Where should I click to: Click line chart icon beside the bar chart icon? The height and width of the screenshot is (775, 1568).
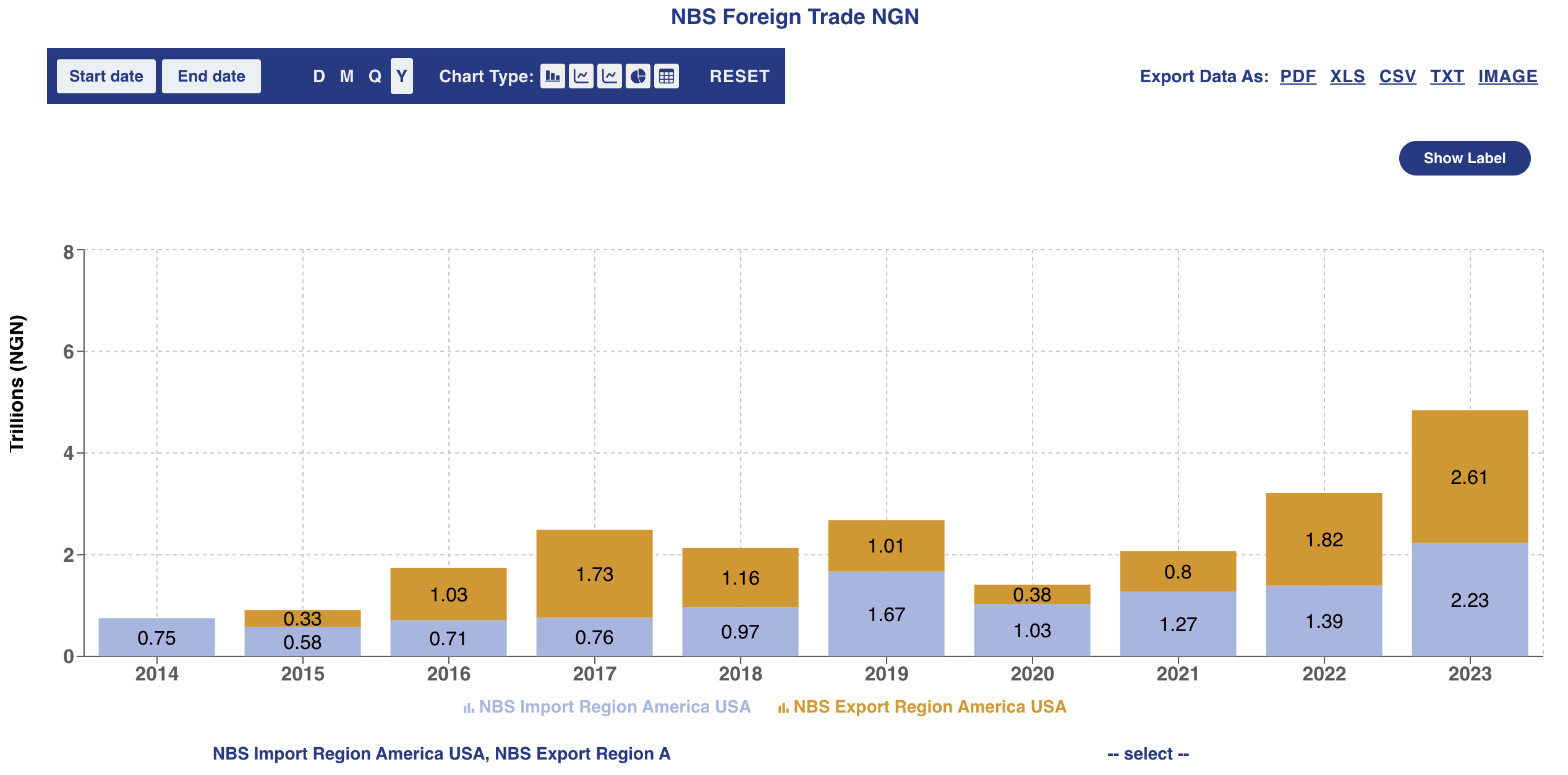581,77
